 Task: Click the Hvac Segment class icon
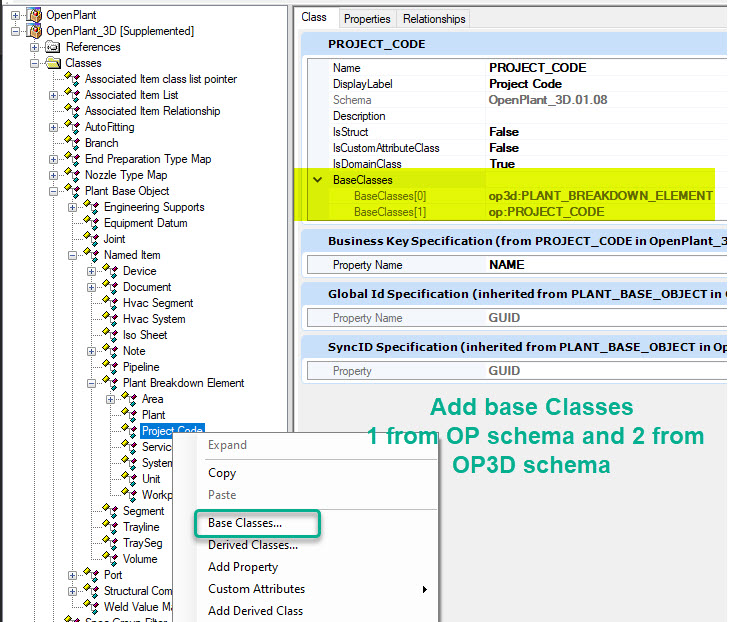pos(110,303)
